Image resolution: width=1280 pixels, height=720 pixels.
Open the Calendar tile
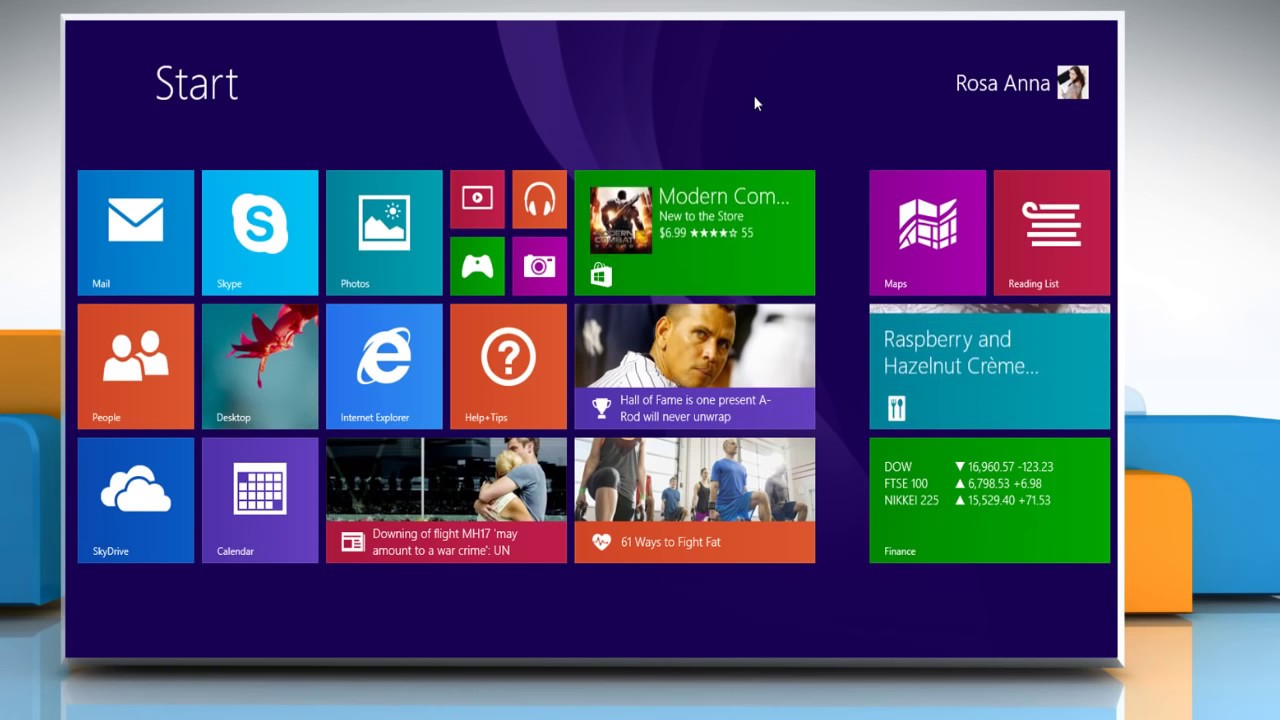tap(260, 500)
